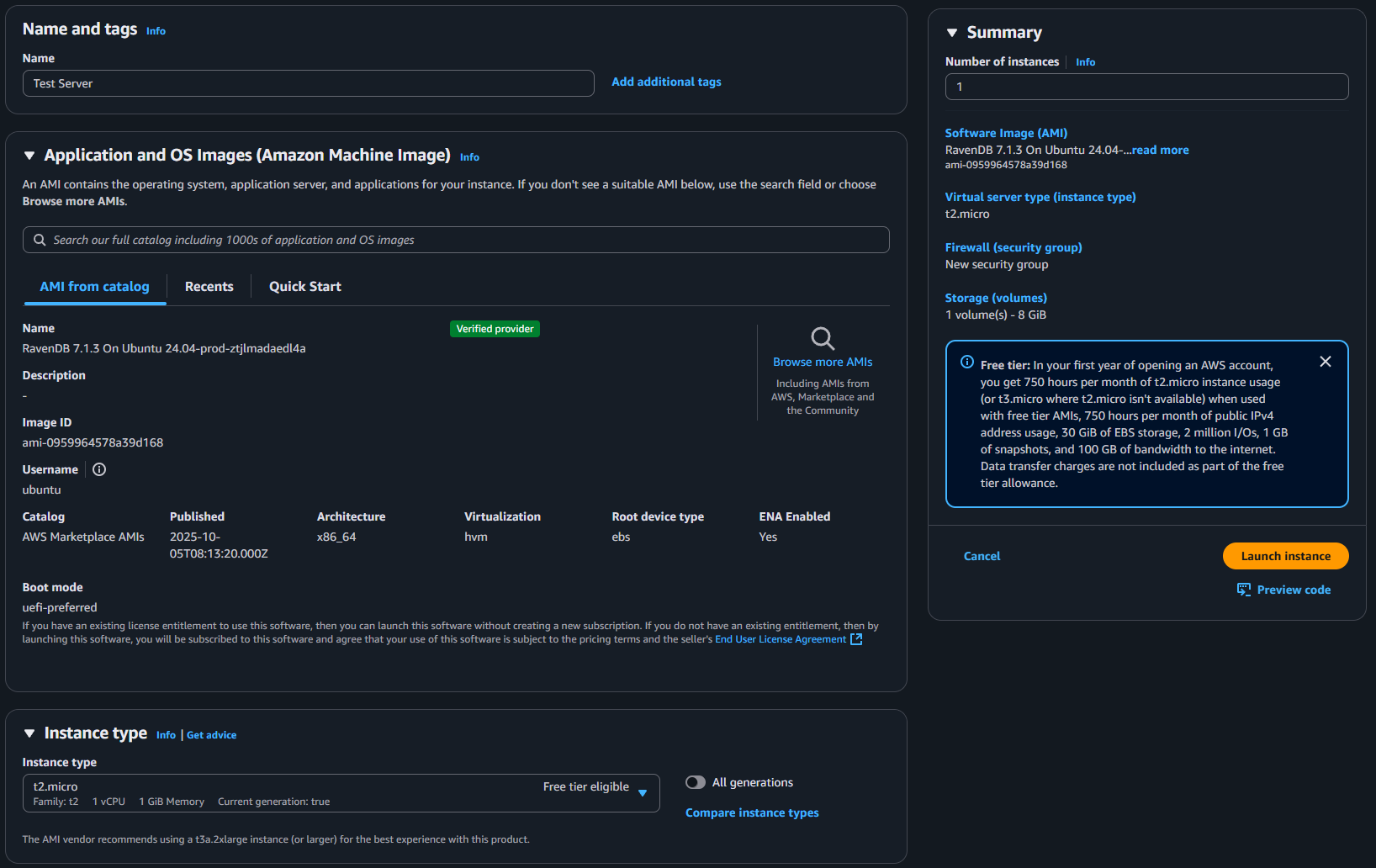
Task: Click the Verified provider badge
Action: click(x=495, y=329)
